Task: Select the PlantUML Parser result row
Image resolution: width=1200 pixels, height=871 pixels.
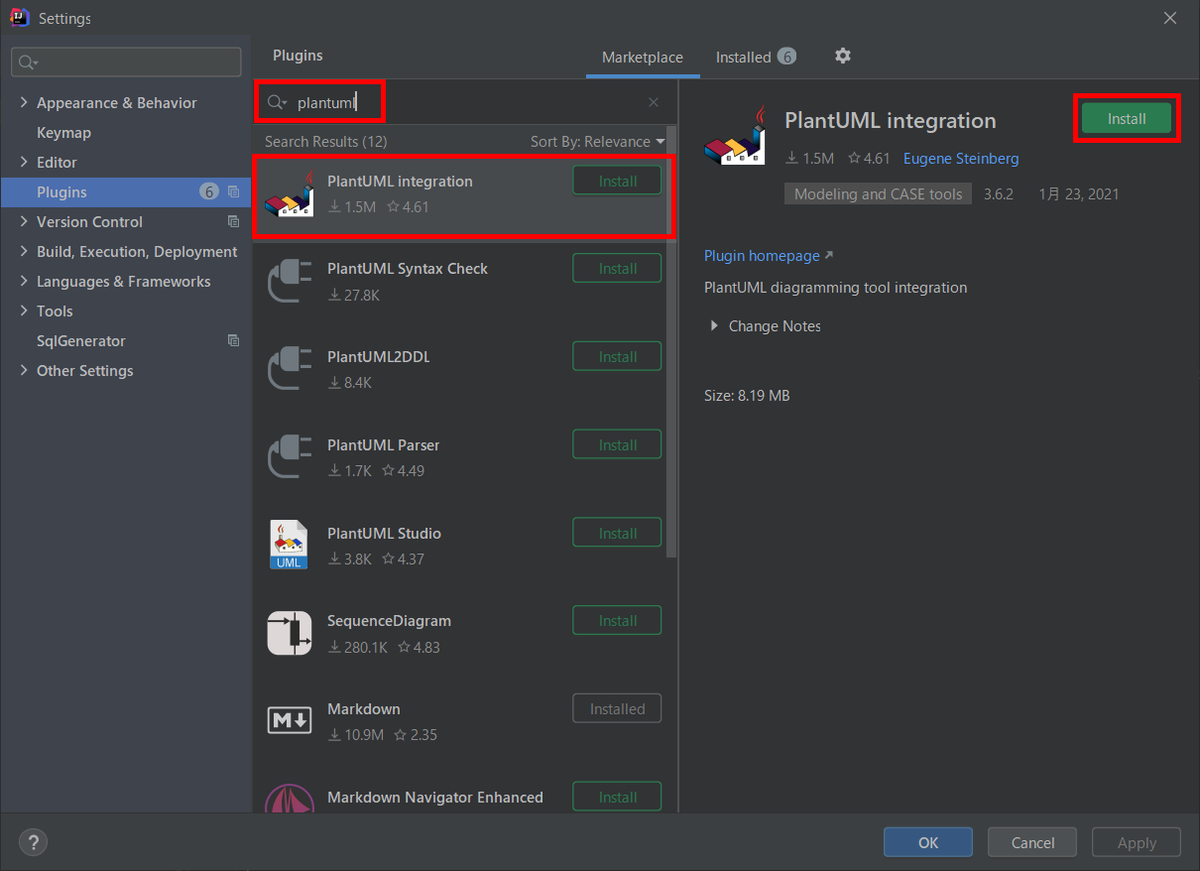Action: (460, 457)
